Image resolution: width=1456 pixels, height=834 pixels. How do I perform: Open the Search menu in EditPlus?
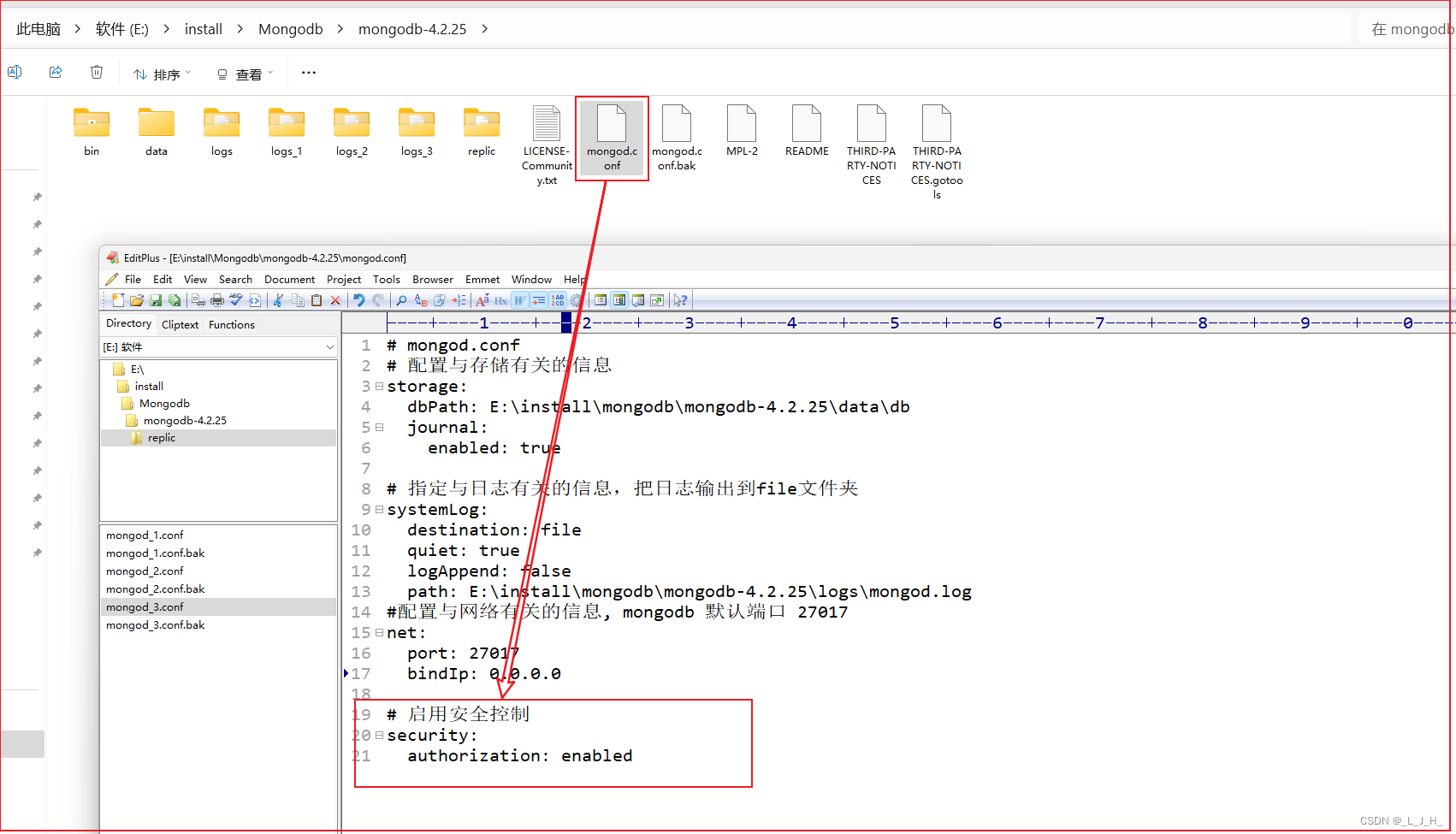pyautogui.click(x=235, y=280)
